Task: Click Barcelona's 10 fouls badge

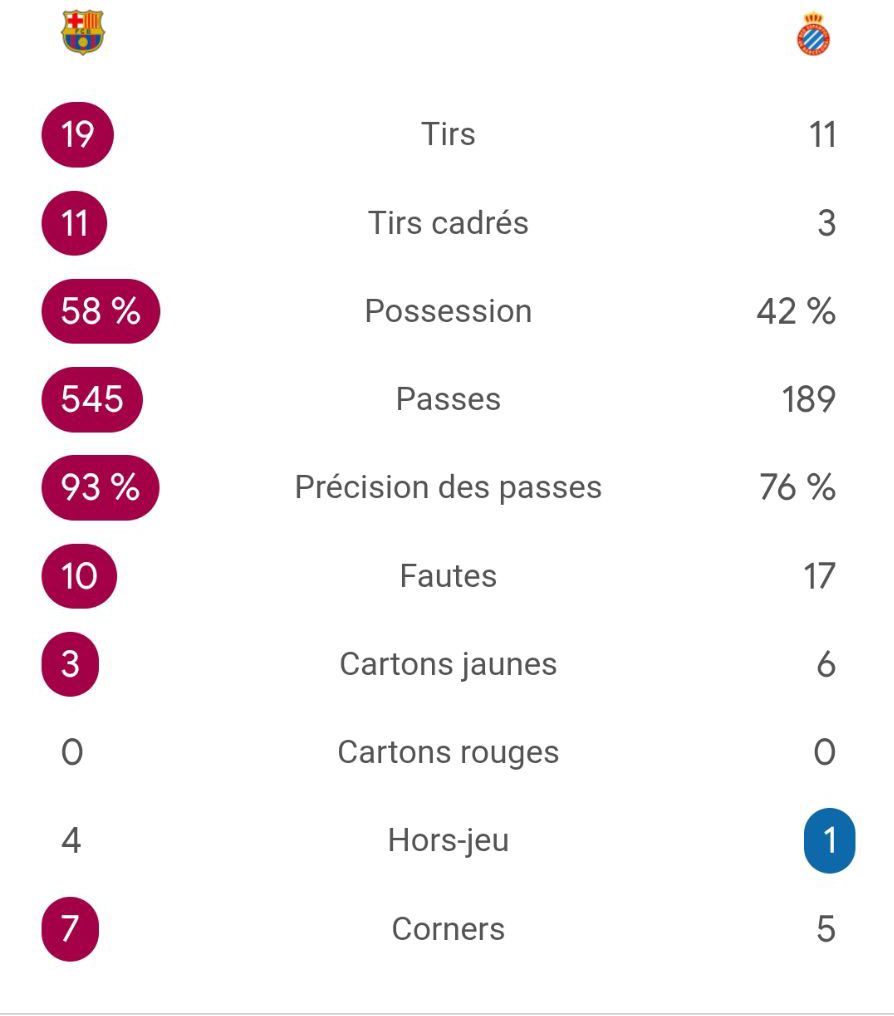Action: pyautogui.click(x=79, y=576)
